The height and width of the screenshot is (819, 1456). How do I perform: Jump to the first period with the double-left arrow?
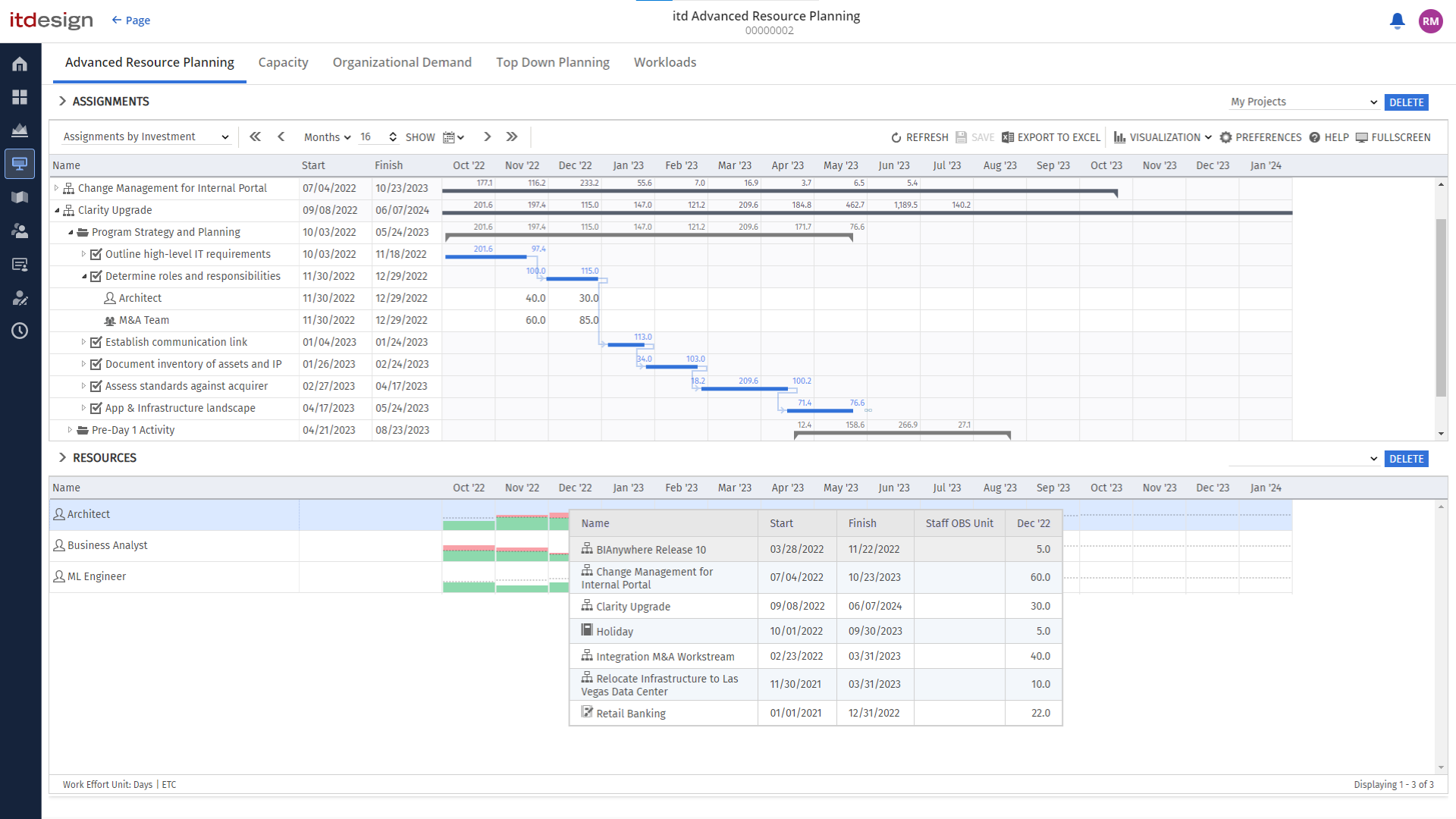(256, 136)
